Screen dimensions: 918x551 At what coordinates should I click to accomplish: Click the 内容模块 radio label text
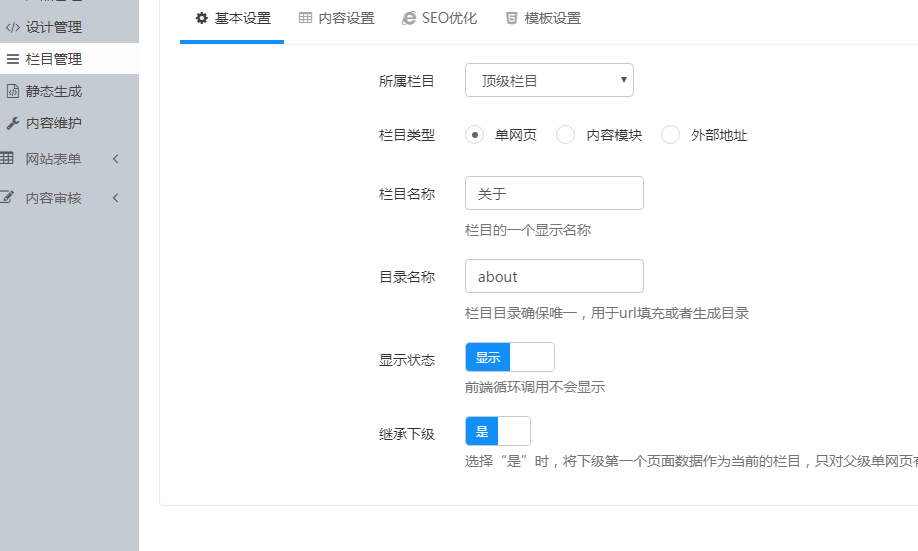click(x=614, y=135)
